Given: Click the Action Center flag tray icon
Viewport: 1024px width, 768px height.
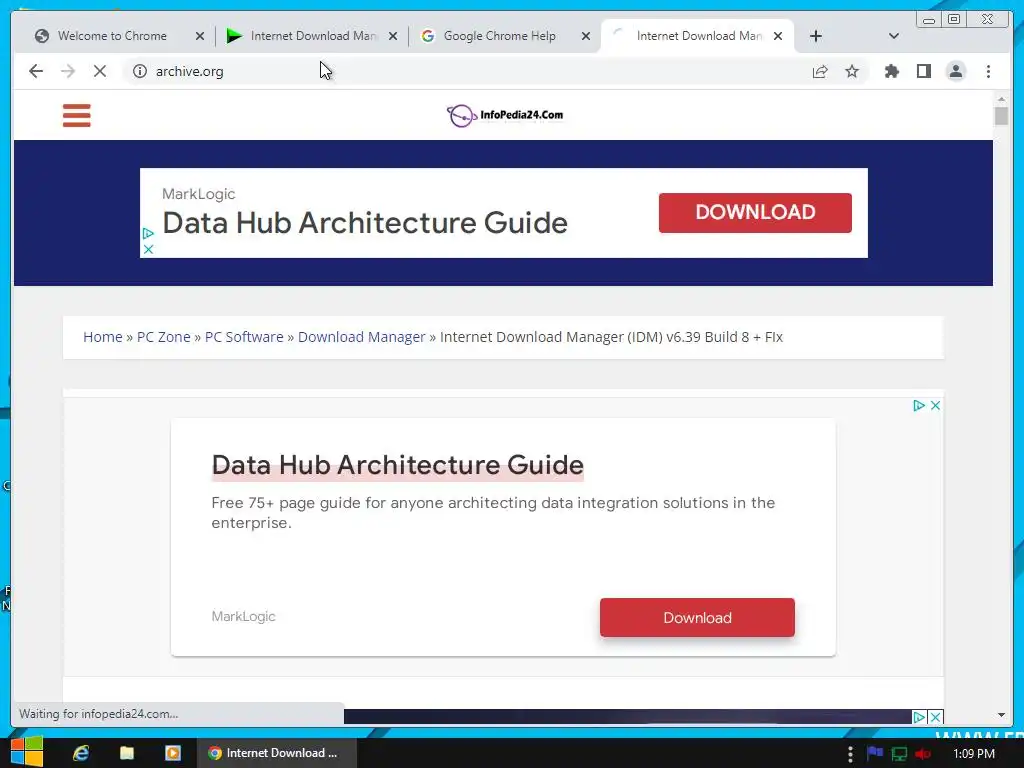Looking at the screenshot, I should 875,753.
